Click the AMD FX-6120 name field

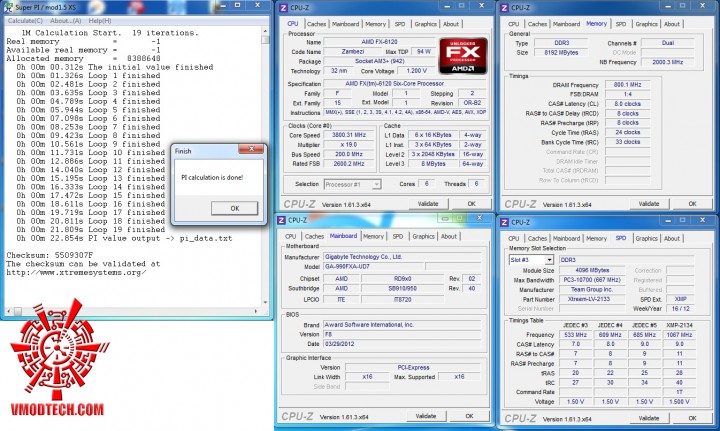379,42
